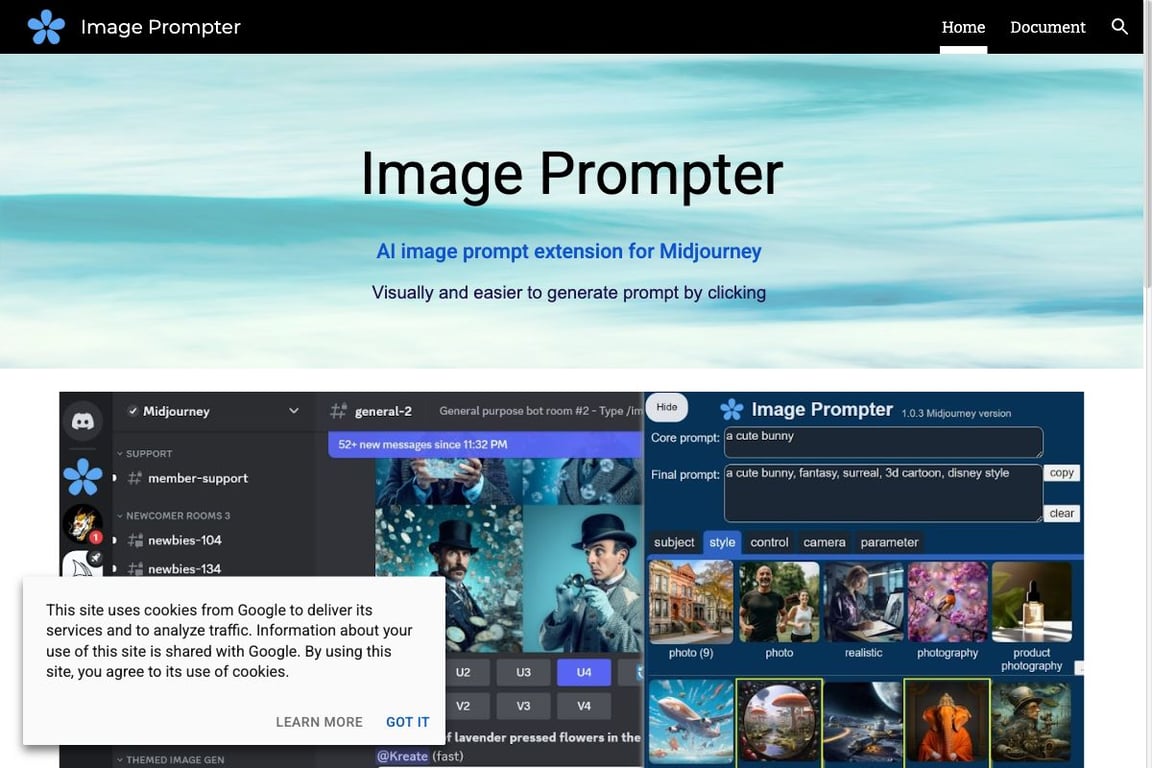Click Learn More on cookie notice
This screenshot has height=768, width=1152.
pyautogui.click(x=319, y=722)
